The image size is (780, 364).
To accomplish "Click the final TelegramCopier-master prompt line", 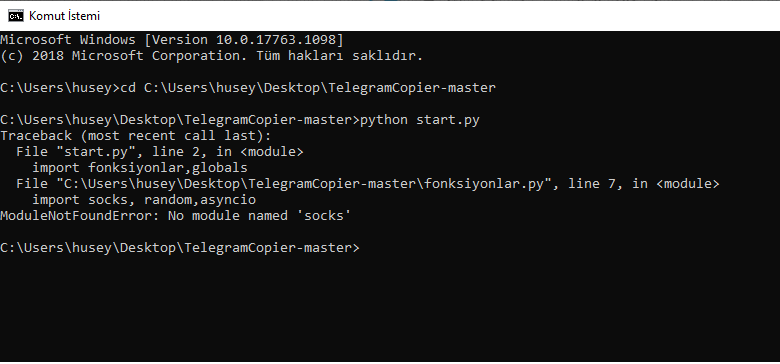I will (180, 248).
